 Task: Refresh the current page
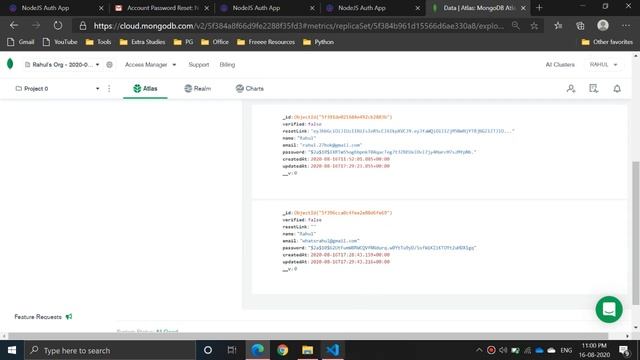pos(58,26)
